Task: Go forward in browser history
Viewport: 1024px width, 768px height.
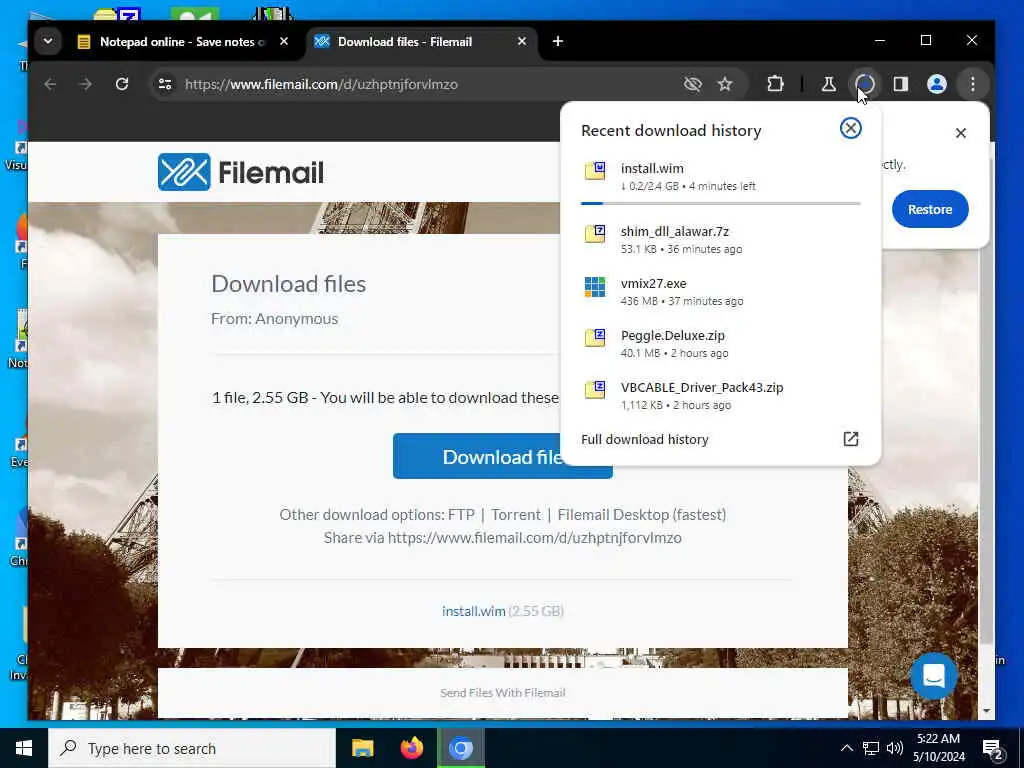Action: click(x=86, y=84)
